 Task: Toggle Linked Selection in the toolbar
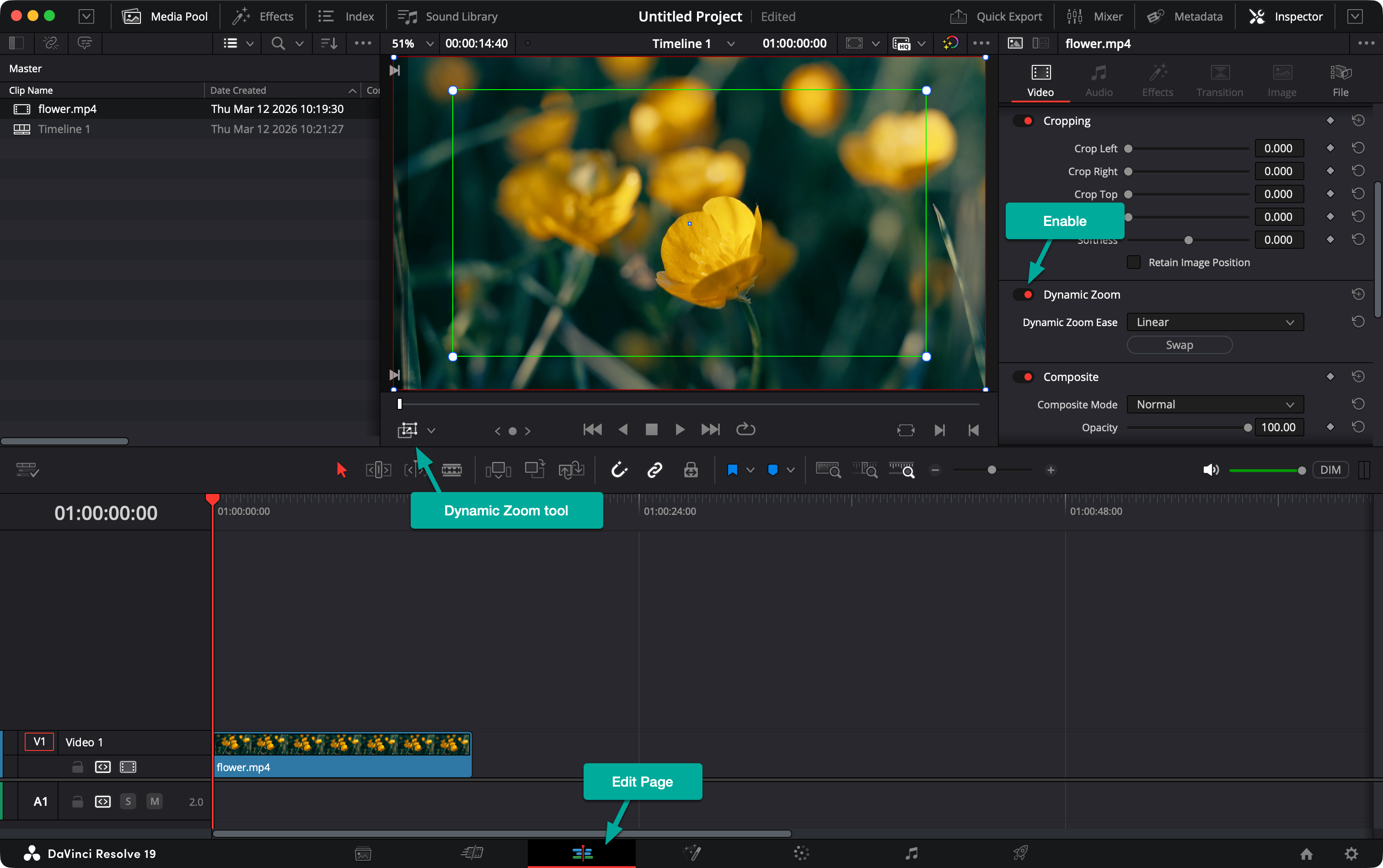coord(654,470)
